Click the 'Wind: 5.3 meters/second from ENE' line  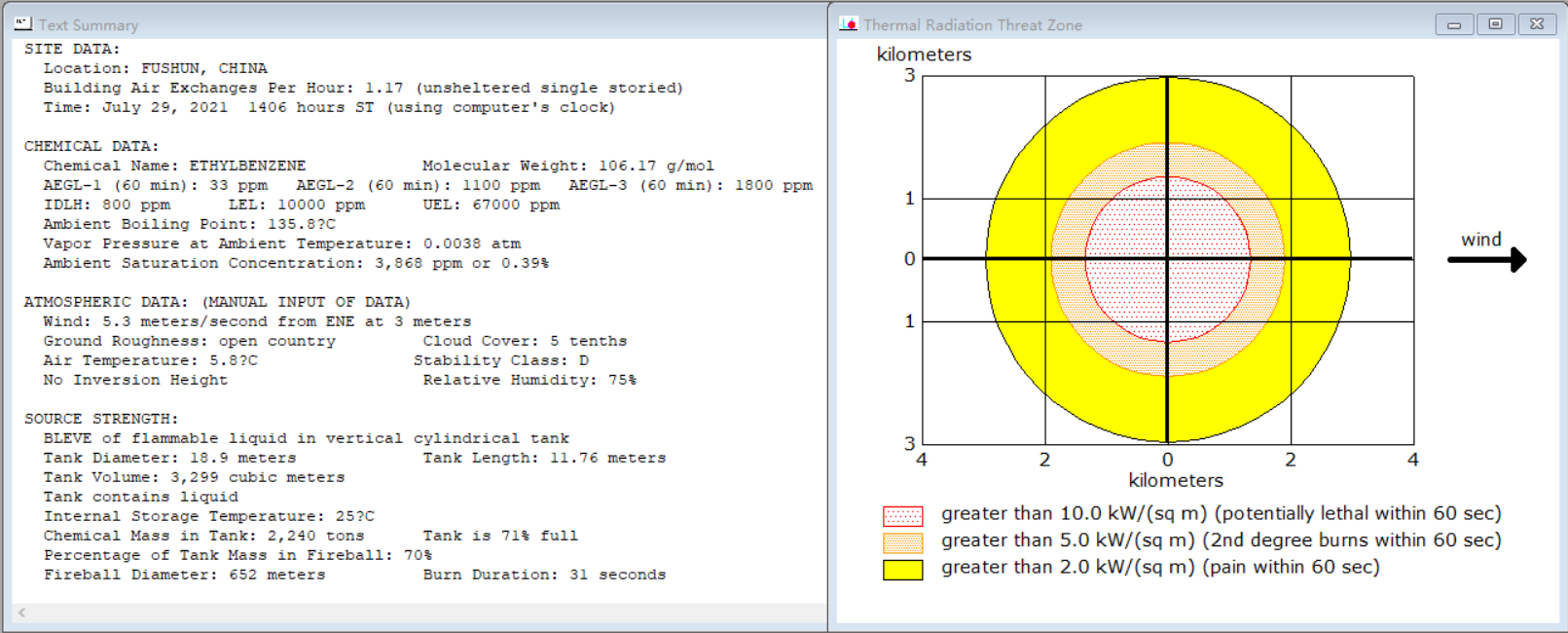[257, 321]
